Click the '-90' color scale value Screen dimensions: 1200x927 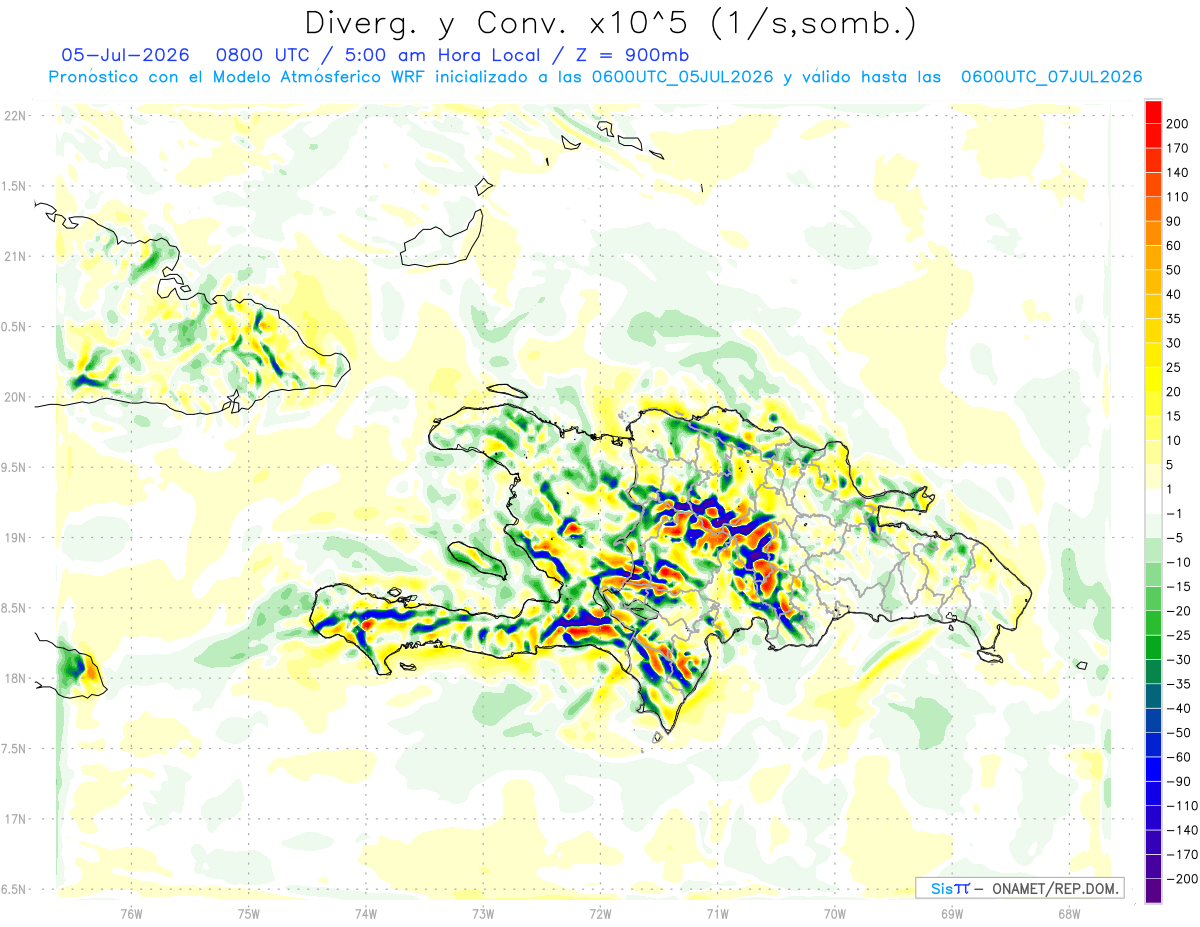pos(1181,781)
